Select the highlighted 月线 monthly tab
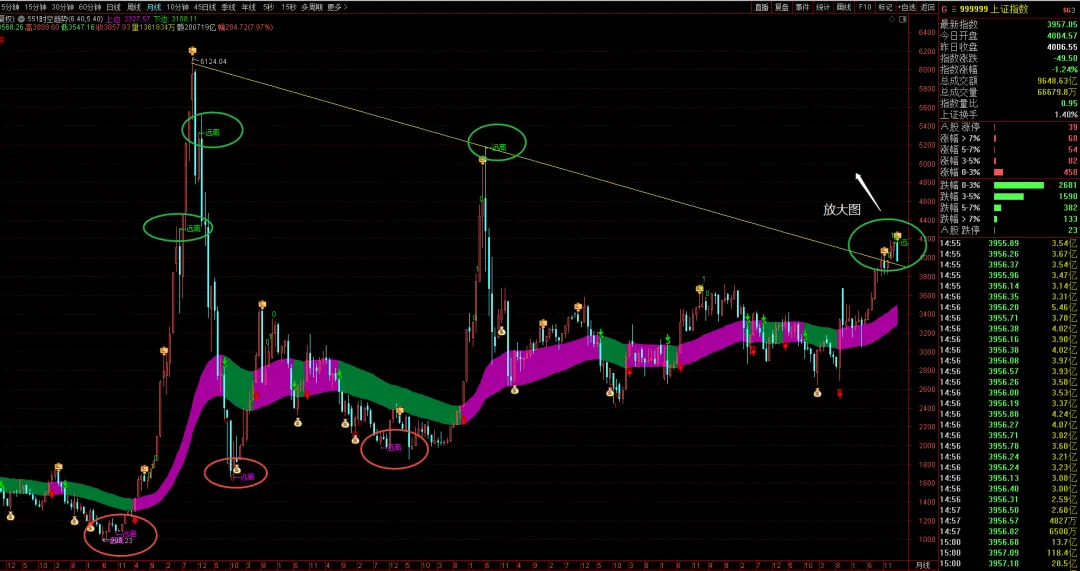This screenshot has height=571, width=1080. coord(154,7)
